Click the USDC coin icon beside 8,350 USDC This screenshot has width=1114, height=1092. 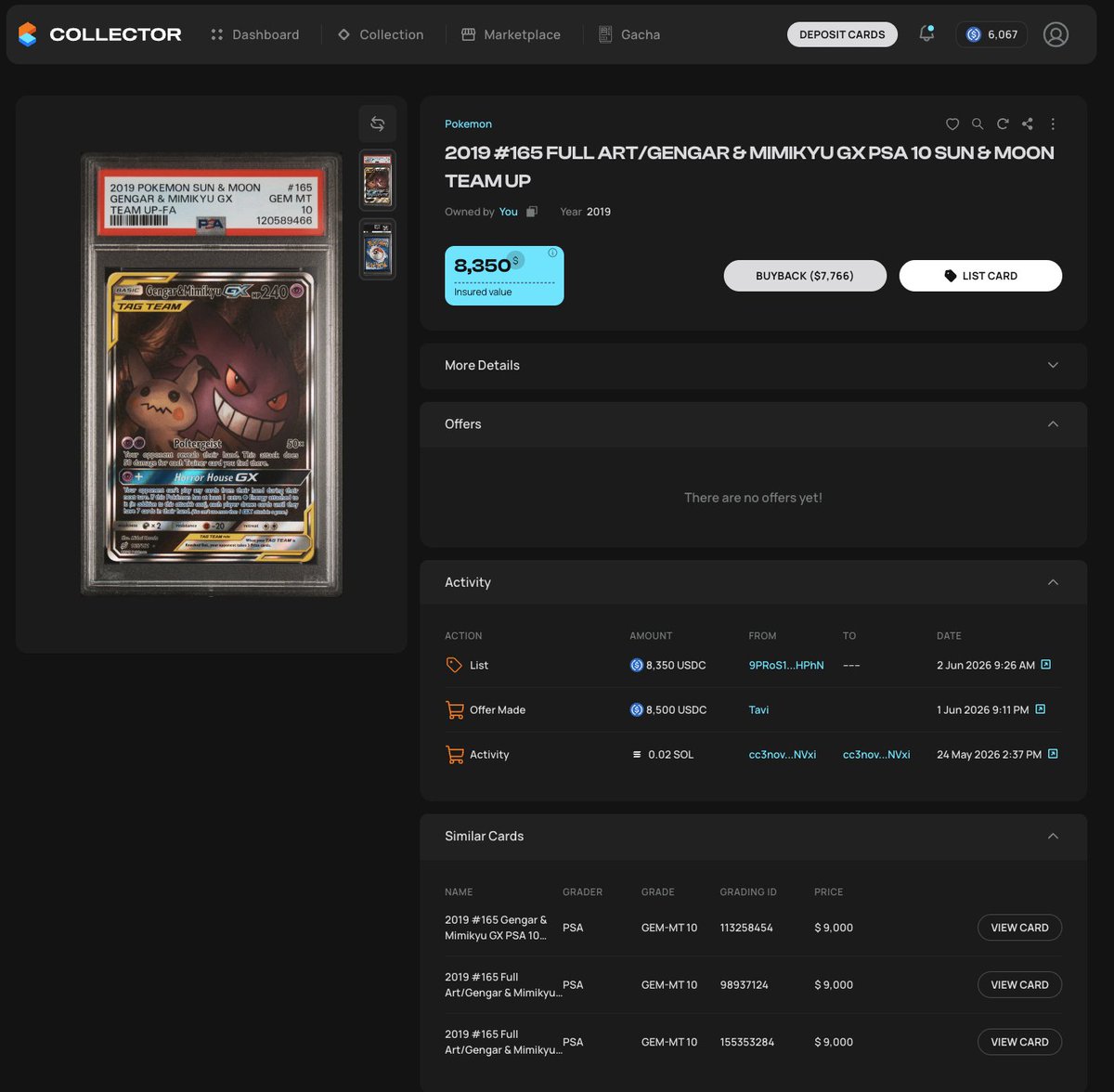tap(637, 665)
